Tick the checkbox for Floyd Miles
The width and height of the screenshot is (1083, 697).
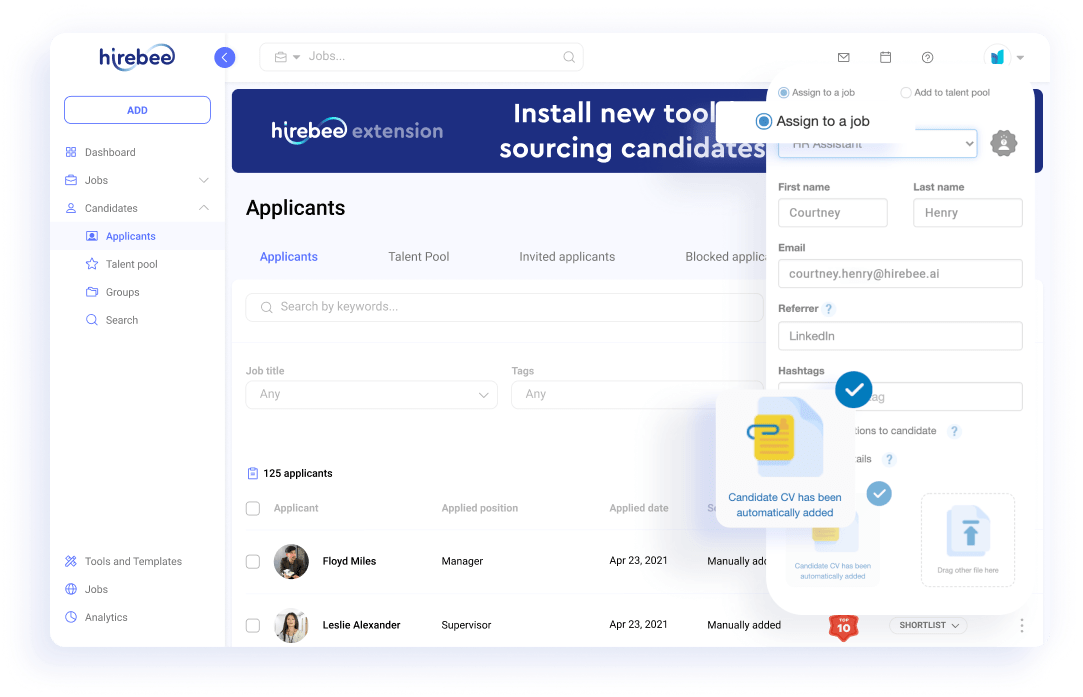[253, 562]
